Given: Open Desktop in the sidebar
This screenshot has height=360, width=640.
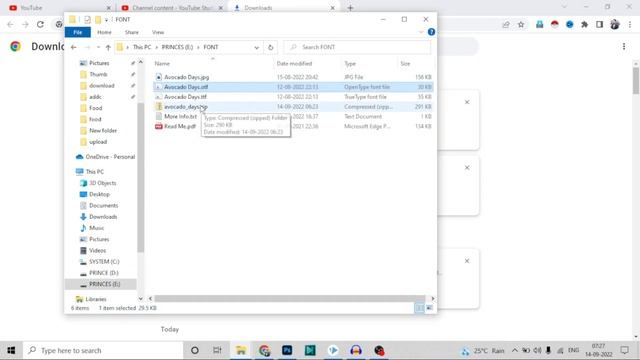Looking at the screenshot, I should [99, 194].
